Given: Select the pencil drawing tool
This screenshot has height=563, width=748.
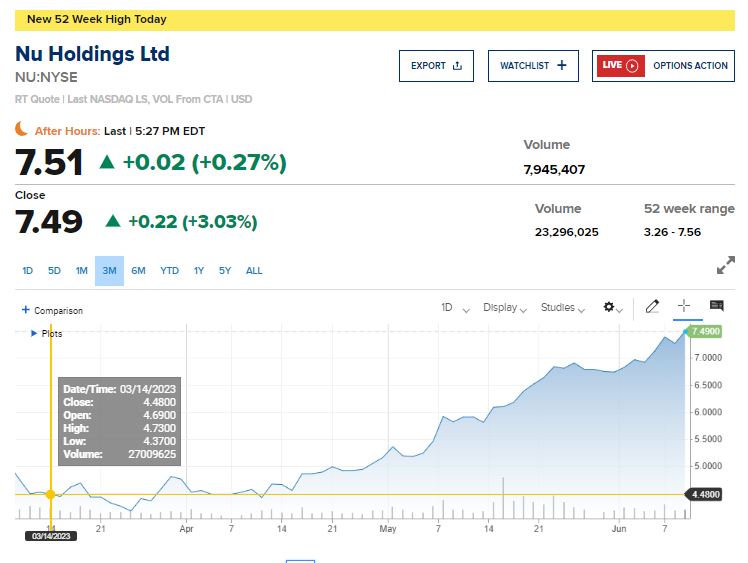Looking at the screenshot, I should (652, 306).
